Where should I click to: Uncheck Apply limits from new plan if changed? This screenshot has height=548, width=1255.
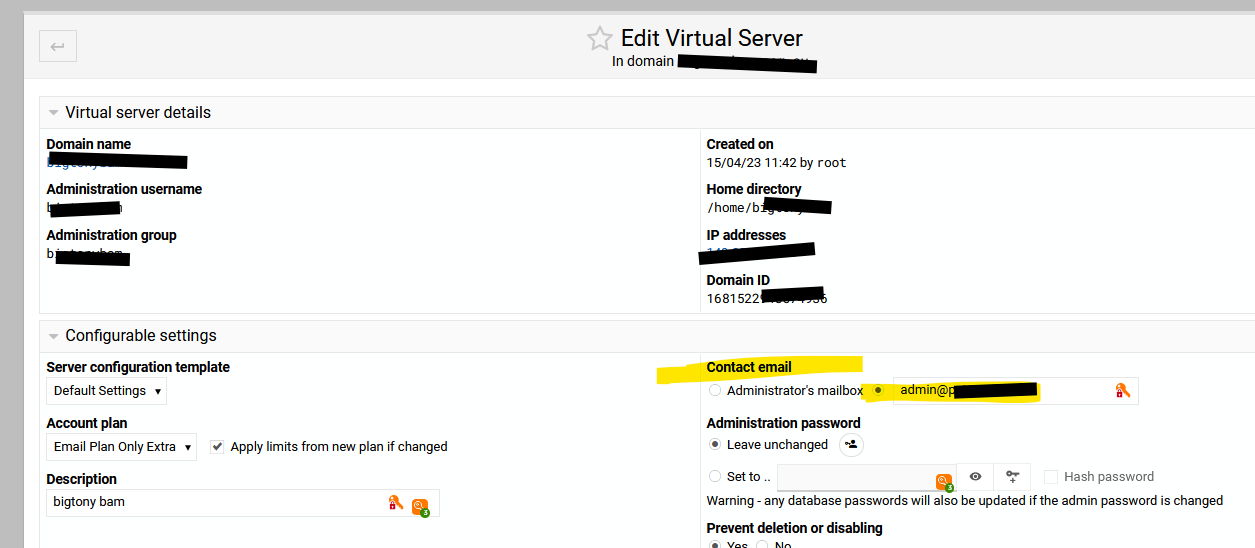pos(217,446)
